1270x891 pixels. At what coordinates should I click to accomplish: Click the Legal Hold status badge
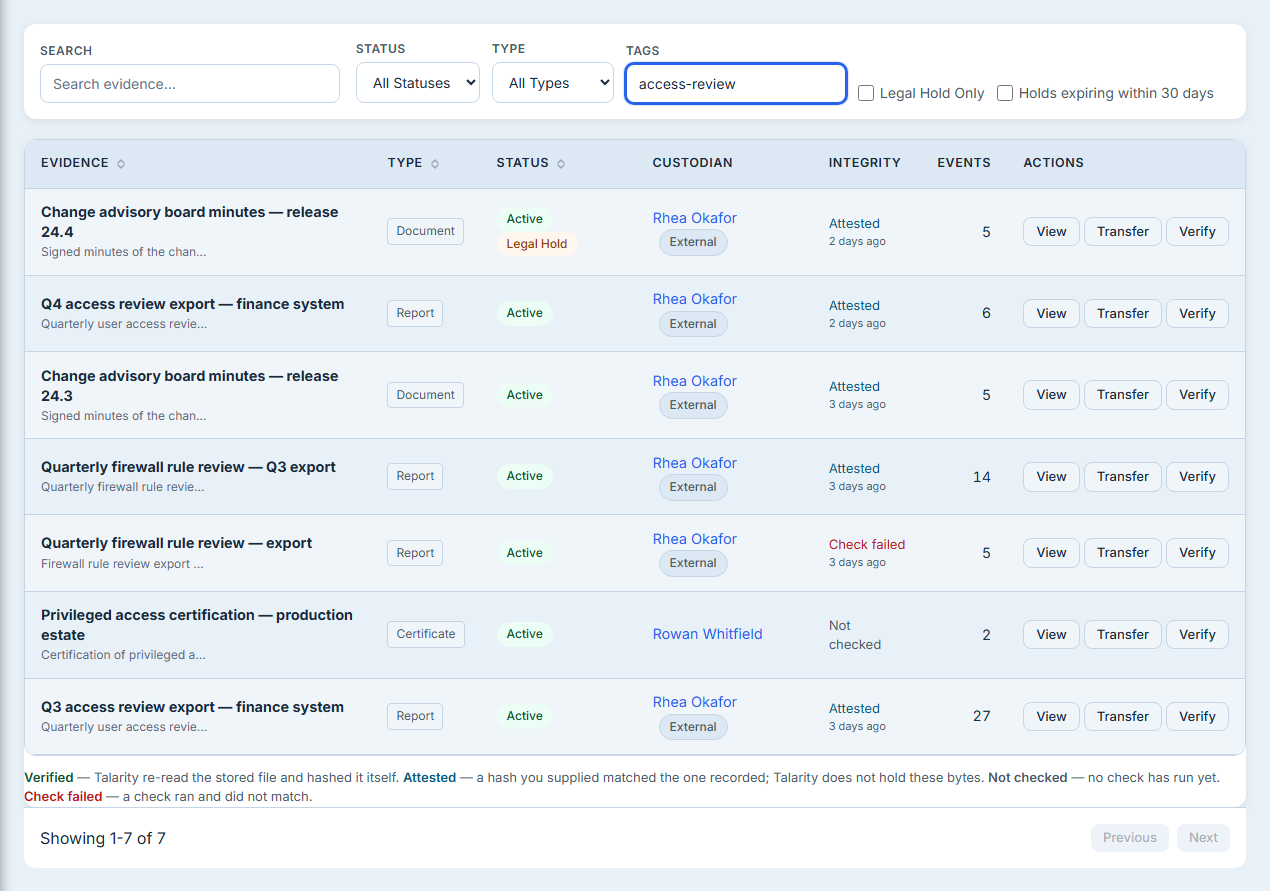537,244
